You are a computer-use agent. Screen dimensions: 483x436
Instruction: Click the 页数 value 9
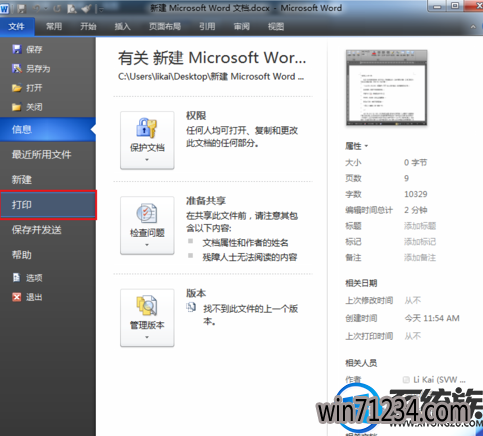click(x=407, y=178)
